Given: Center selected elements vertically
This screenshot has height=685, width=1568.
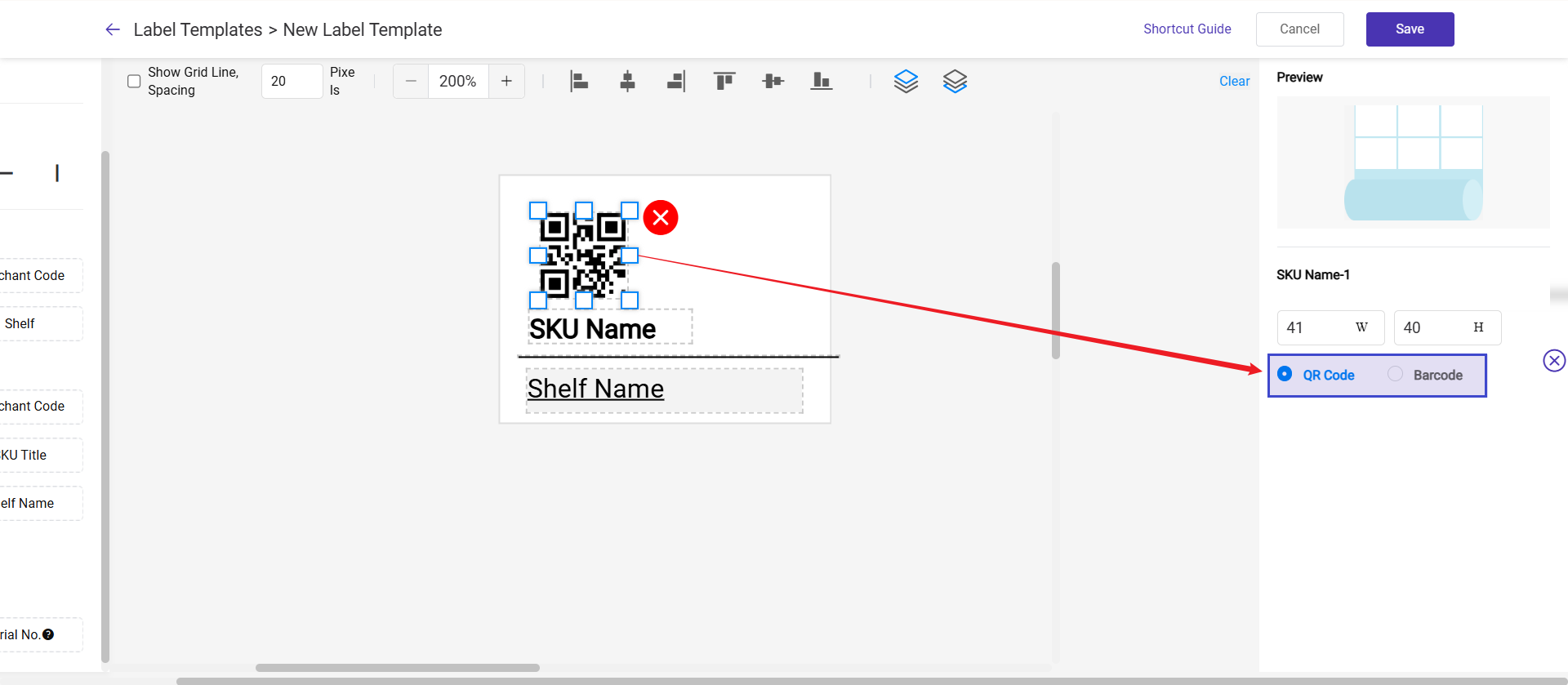Looking at the screenshot, I should 773,81.
